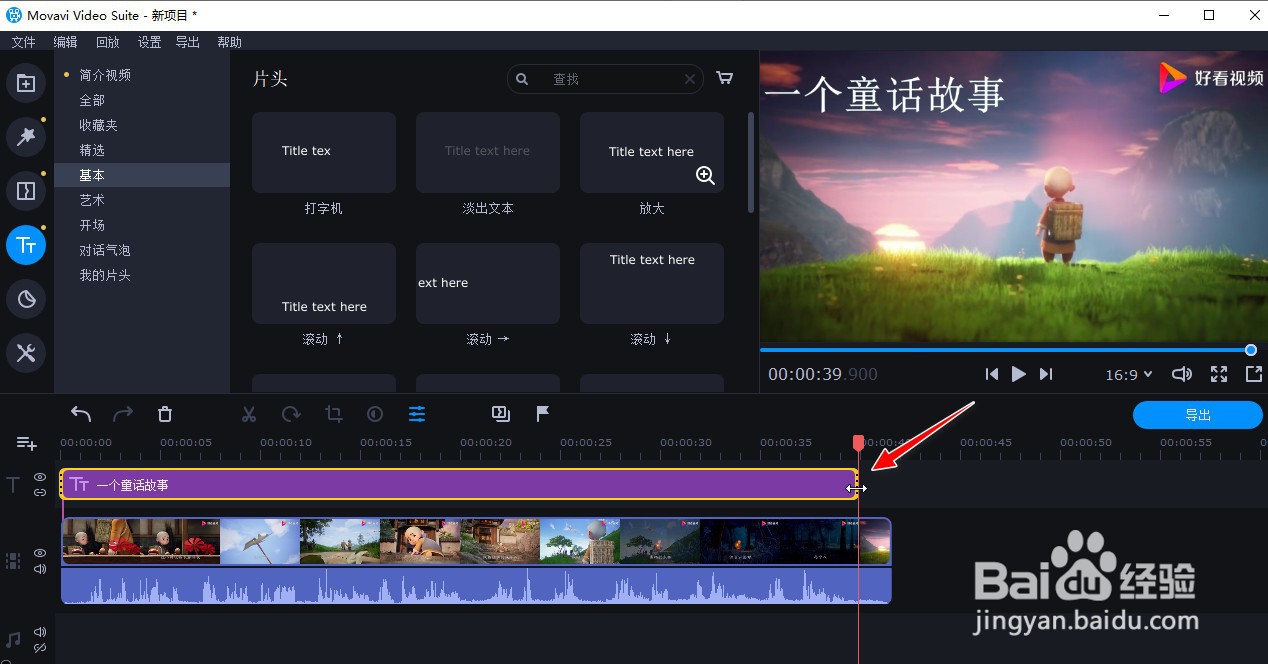Choose the 滚动 ↓ title thumbnail
This screenshot has height=664, width=1268.
tap(652, 283)
